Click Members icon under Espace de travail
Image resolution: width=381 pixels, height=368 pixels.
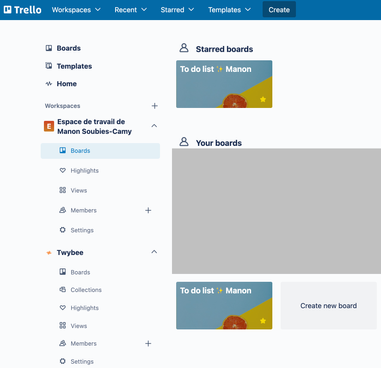coord(62,210)
